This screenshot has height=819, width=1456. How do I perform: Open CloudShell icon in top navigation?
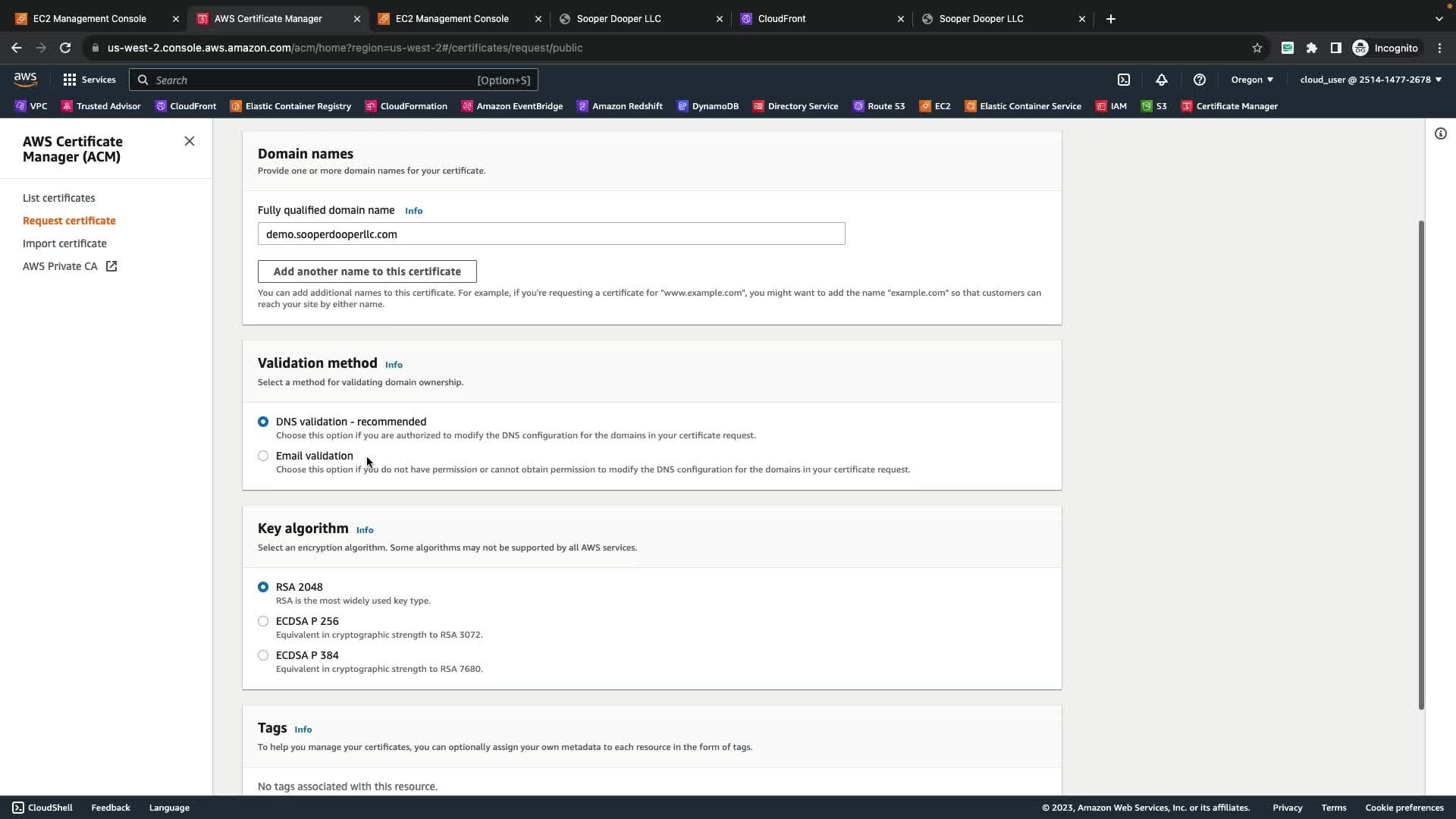pyautogui.click(x=1124, y=80)
